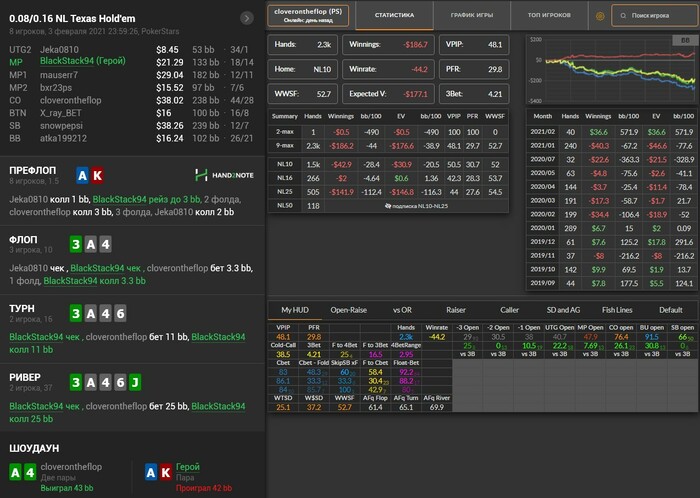The image size is (700, 498).
Task: Click the 6 card in turn row
Action: pyautogui.click(x=120, y=313)
